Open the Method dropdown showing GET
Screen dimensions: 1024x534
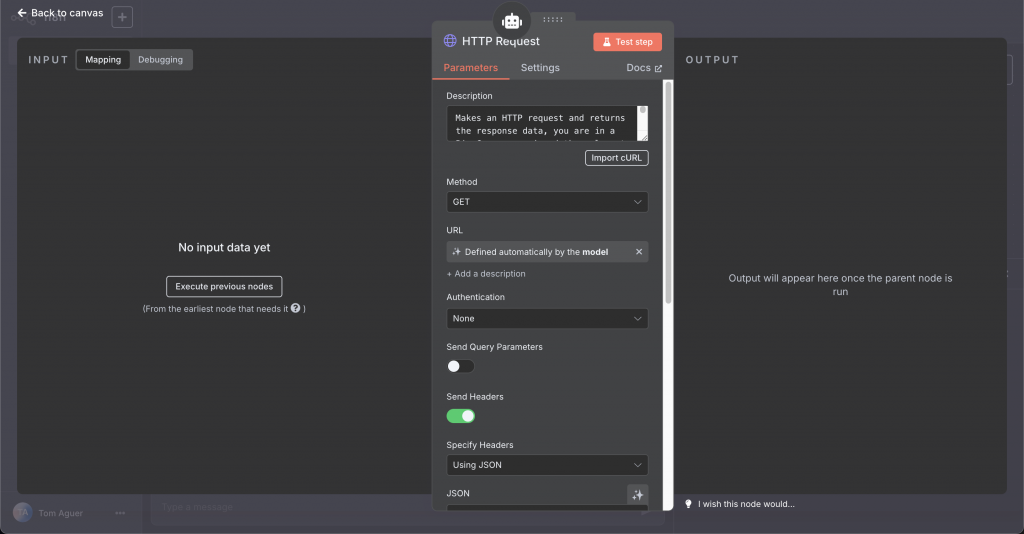[547, 202]
